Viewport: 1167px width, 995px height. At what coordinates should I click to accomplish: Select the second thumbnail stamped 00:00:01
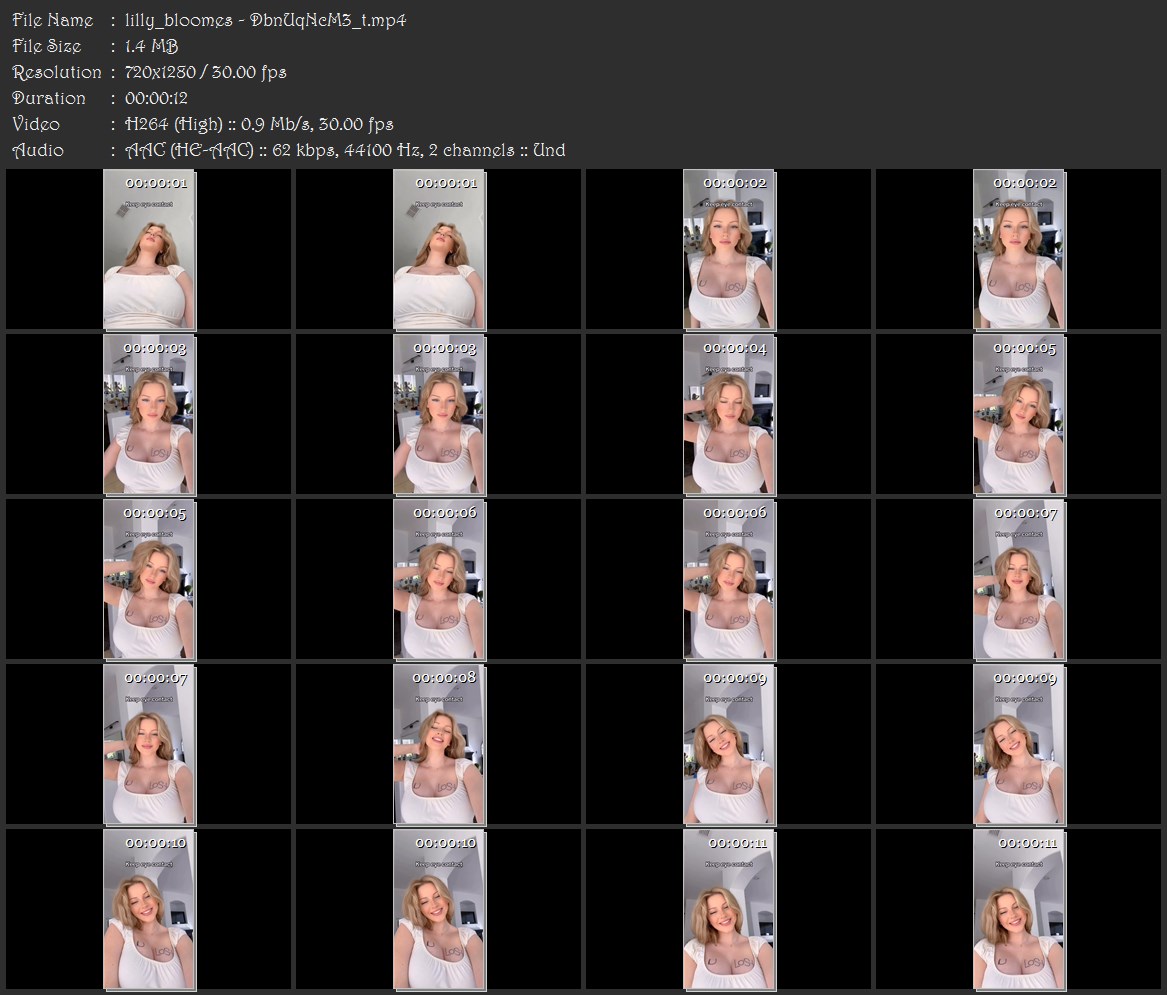click(x=439, y=249)
